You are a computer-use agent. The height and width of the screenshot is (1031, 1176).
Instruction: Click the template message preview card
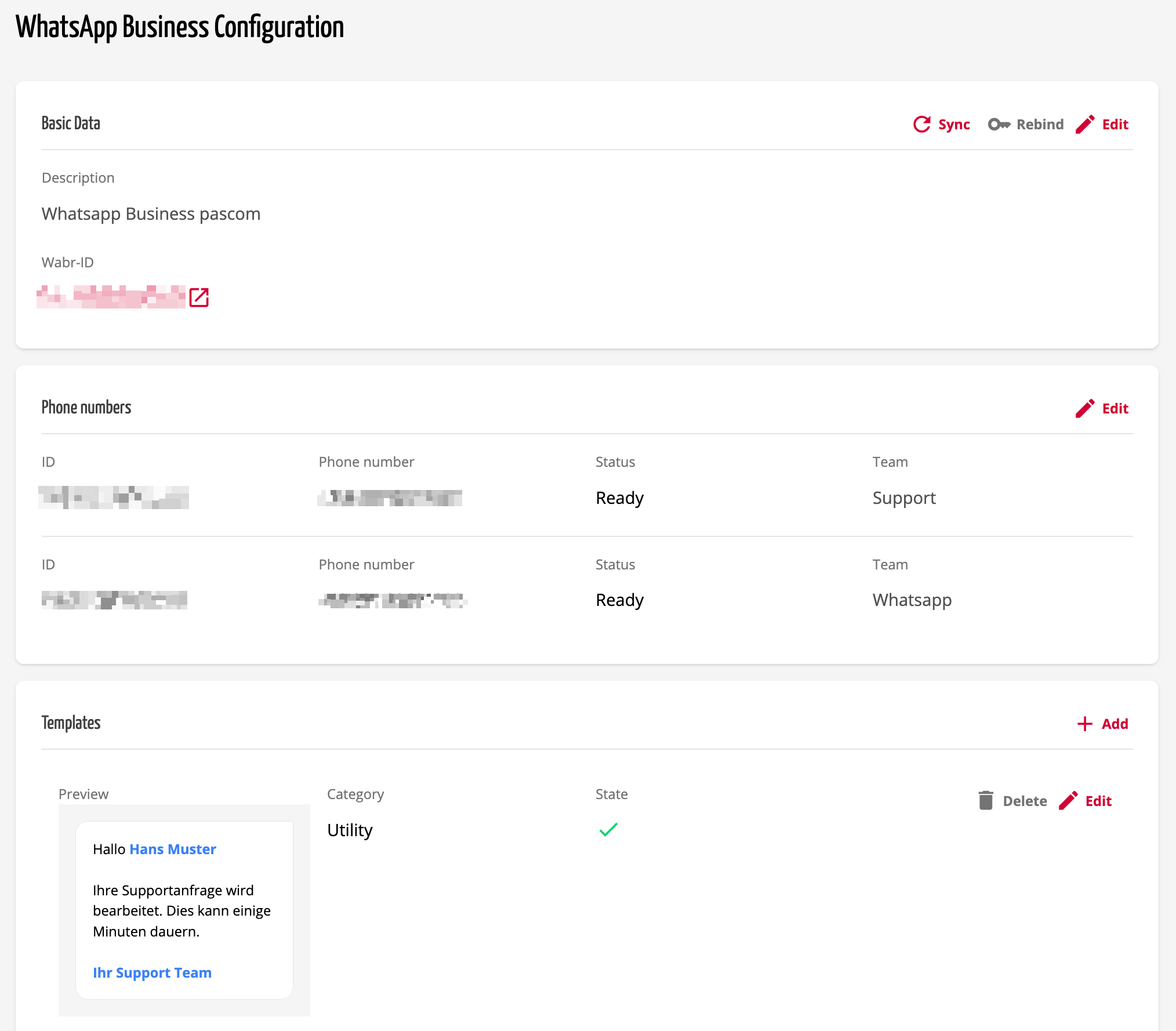click(184, 912)
